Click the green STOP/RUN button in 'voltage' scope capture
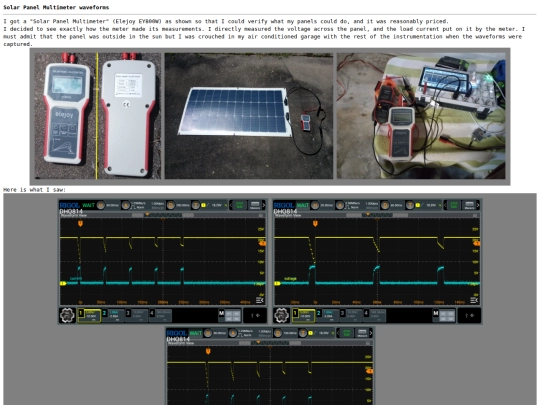The height and width of the screenshot is (405, 540). coord(454,205)
